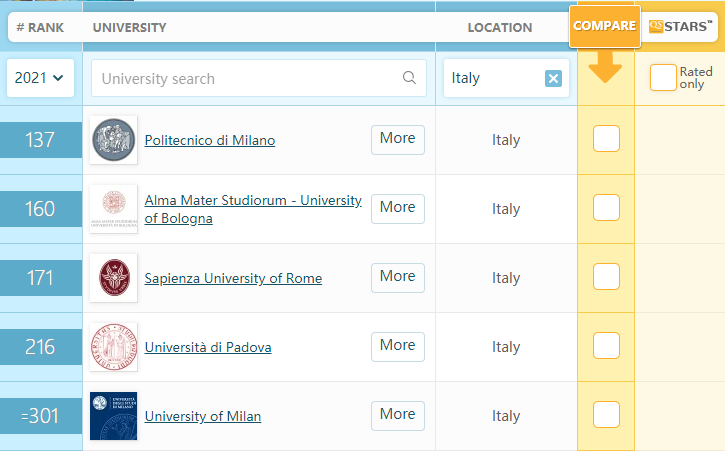Select rank cell 160
The height and width of the screenshot is (451, 725).
coord(41,209)
